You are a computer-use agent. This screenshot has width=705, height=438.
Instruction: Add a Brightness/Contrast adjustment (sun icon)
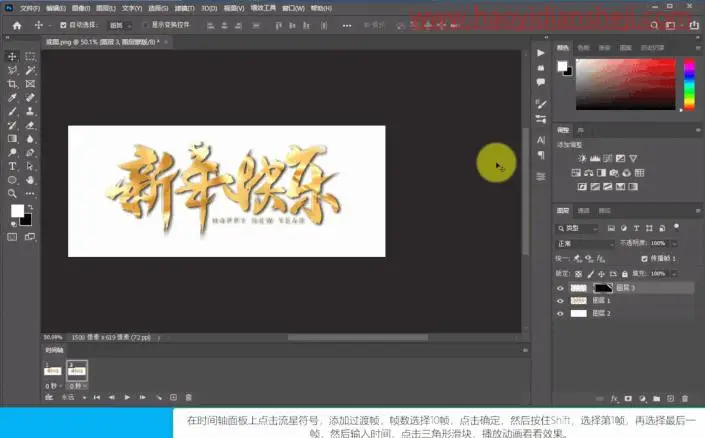tap(582, 158)
